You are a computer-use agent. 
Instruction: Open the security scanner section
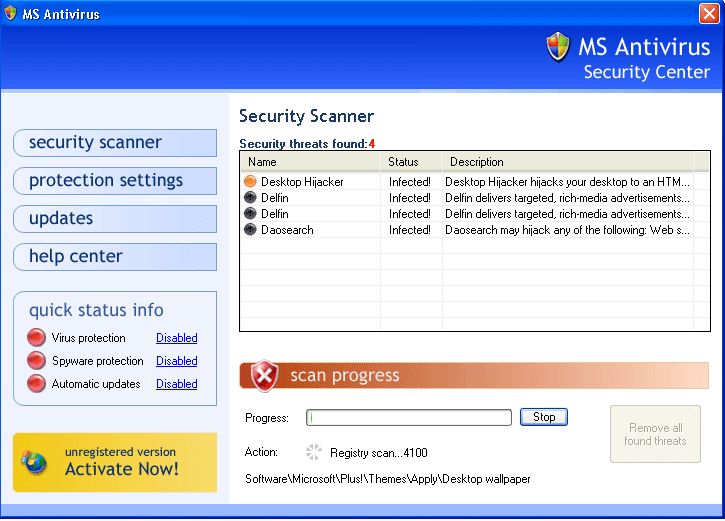pyautogui.click(x=114, y=143)
